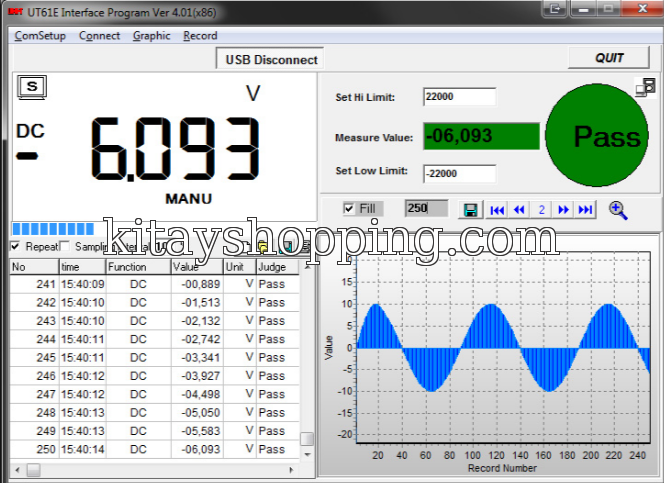
Task: Click the 15:40:14 time cell
Action: coord(82,449)
